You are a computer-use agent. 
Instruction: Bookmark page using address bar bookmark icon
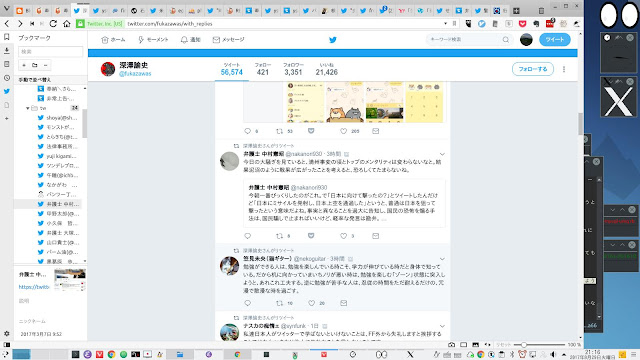point(454,24)
